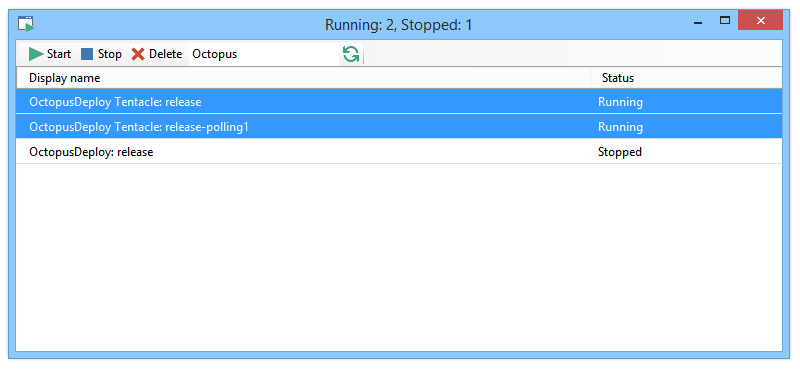800x369 pixels.
Task: Click the Running status of the release-polling1 row
Action: point(620,127)
